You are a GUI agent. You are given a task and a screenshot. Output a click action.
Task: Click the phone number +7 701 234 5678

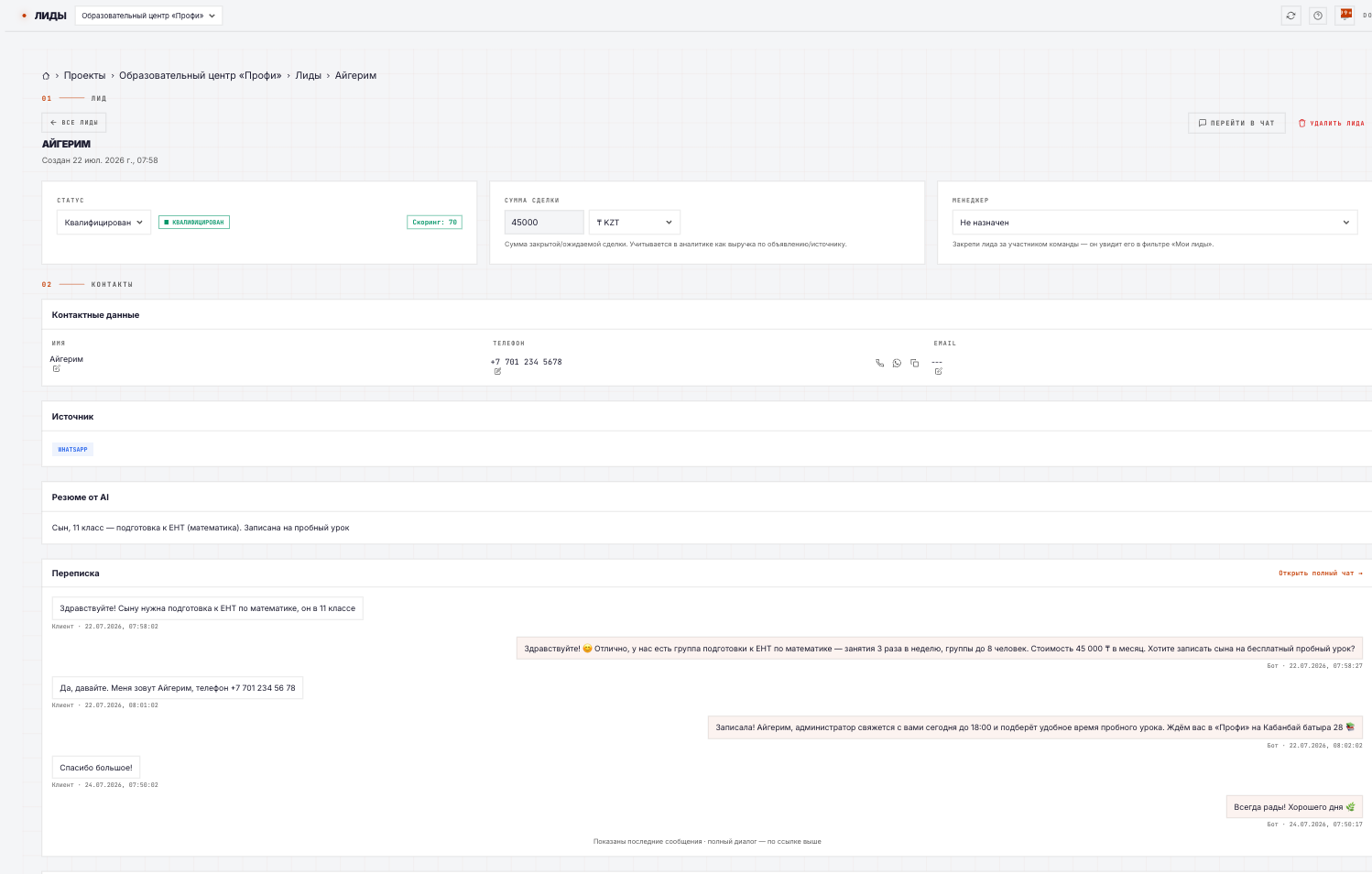pos(527,362)
